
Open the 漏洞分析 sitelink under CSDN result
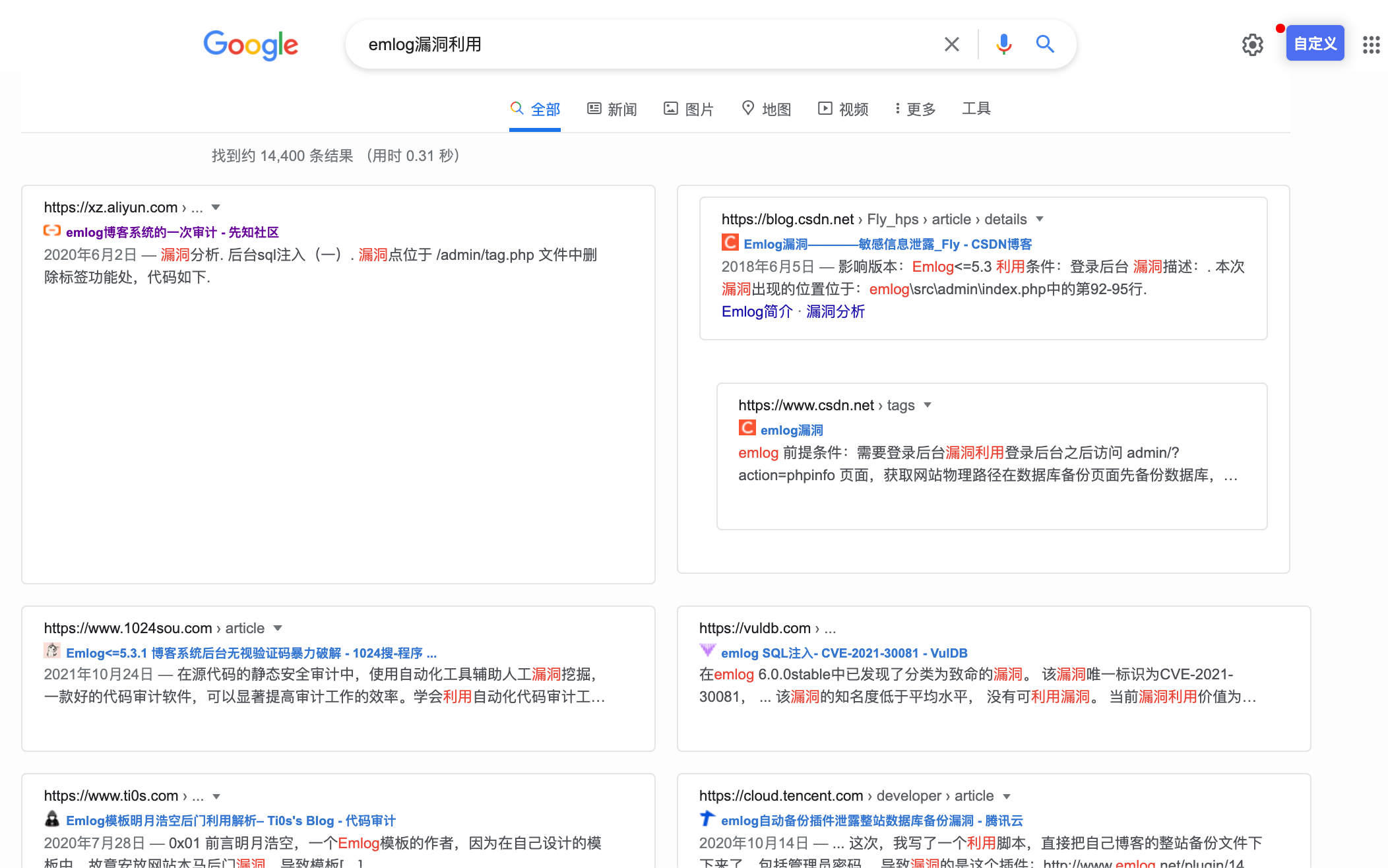pyautogui.click(x=835, y=311)
